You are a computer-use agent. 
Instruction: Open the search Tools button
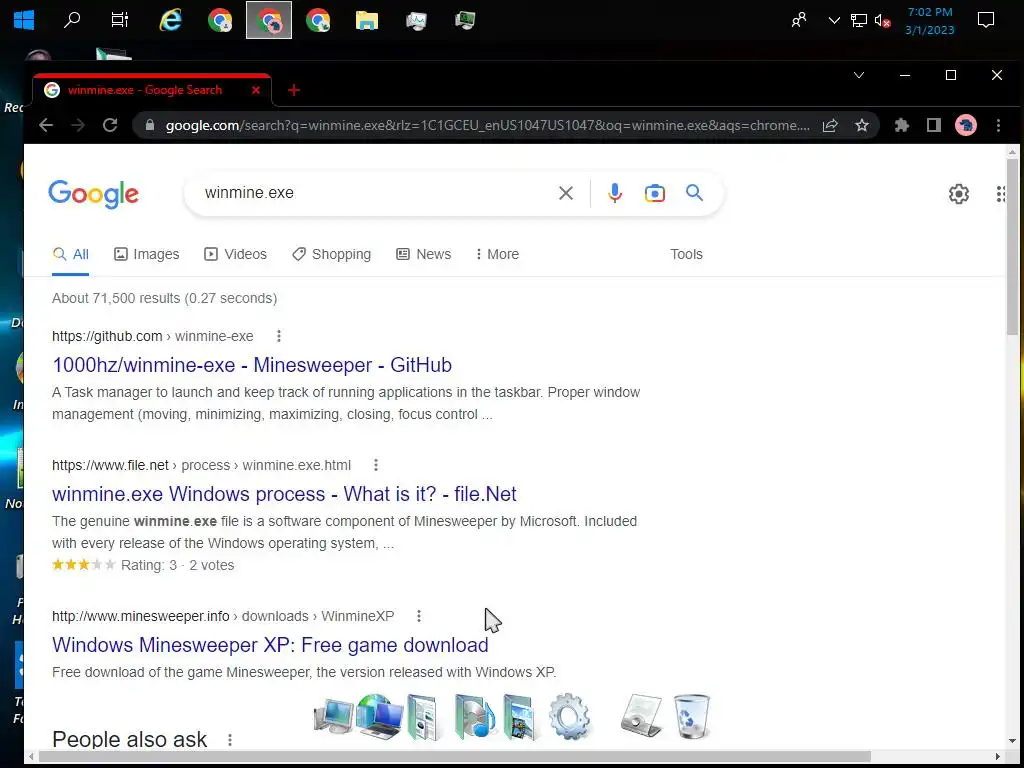[686, 254]
